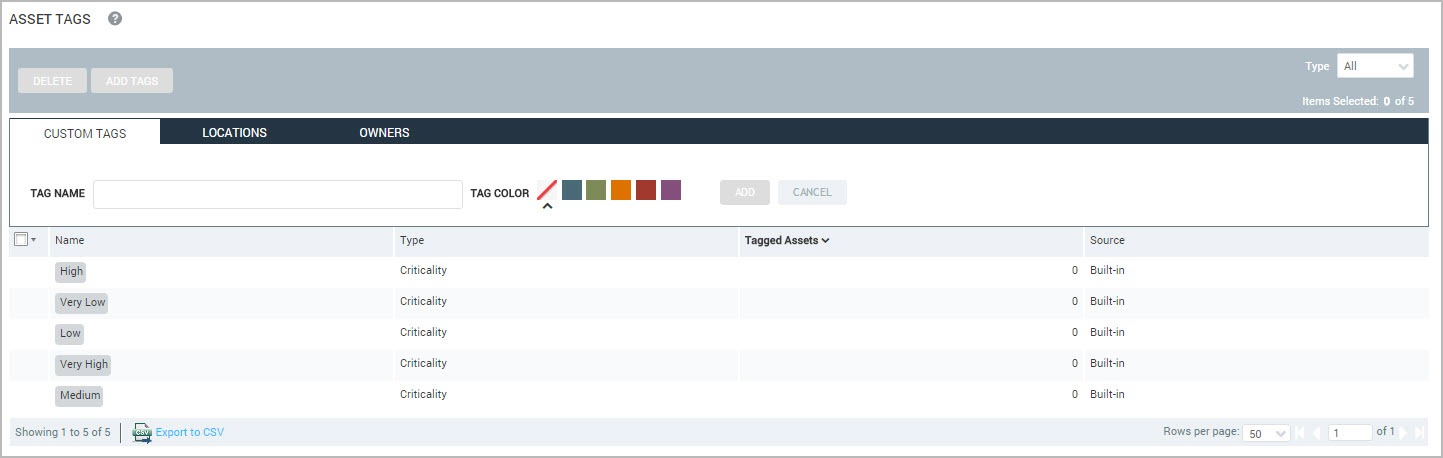Click the Medium criticality tag
This screenshot has height=458, width=1443.
[80, 395]
